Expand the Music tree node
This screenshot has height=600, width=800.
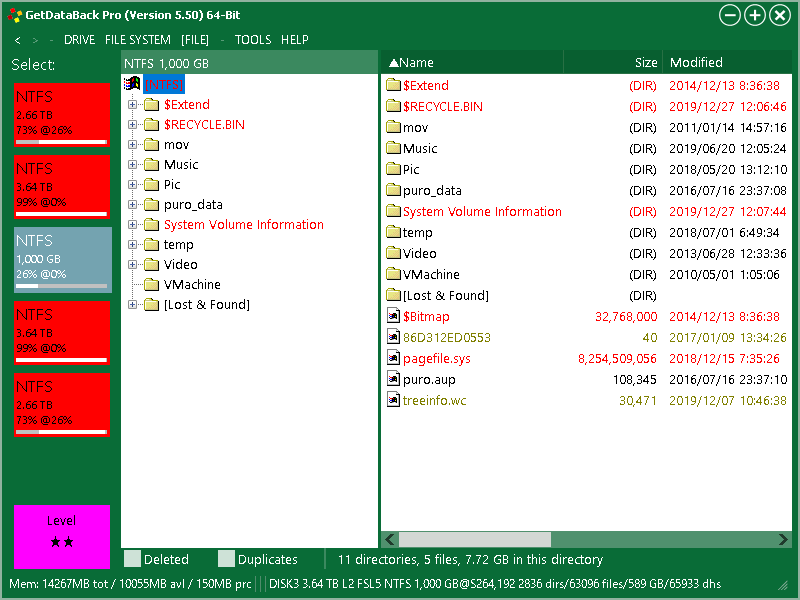click(133, 165)
